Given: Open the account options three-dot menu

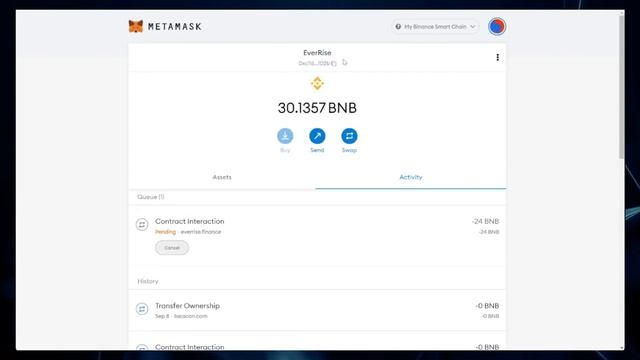Looking at the screenshot, I should (x=497, y=57).
